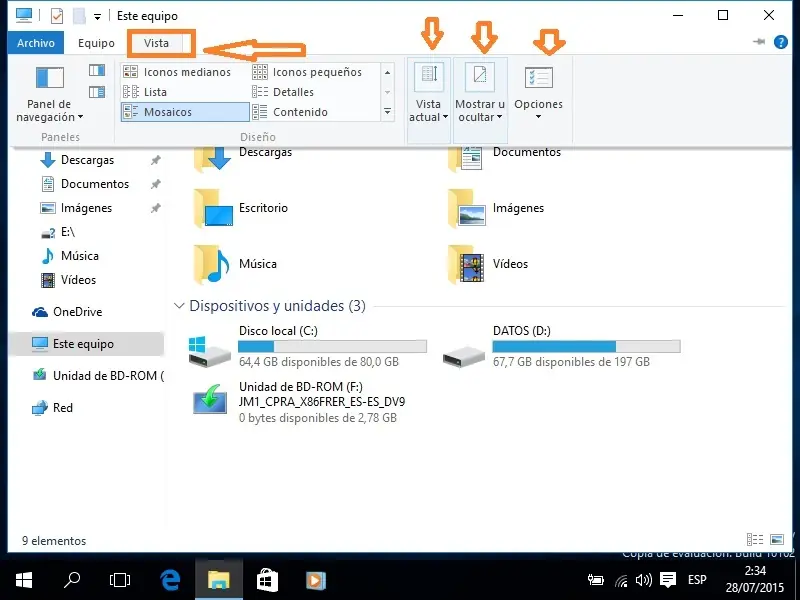Open Vídeos in navigation pane
This screenshot has width=800, height=600.
[68, 280]
